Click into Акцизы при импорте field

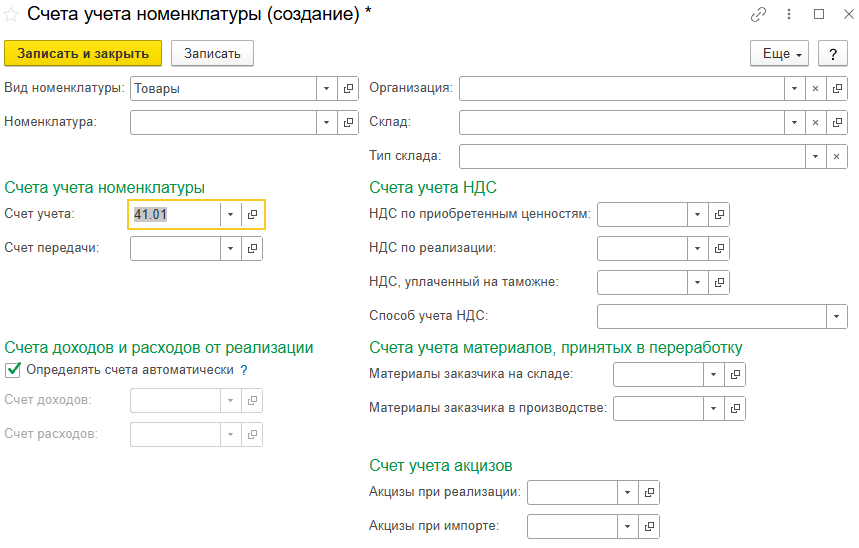pyautogui.click(x=572, y=526)
